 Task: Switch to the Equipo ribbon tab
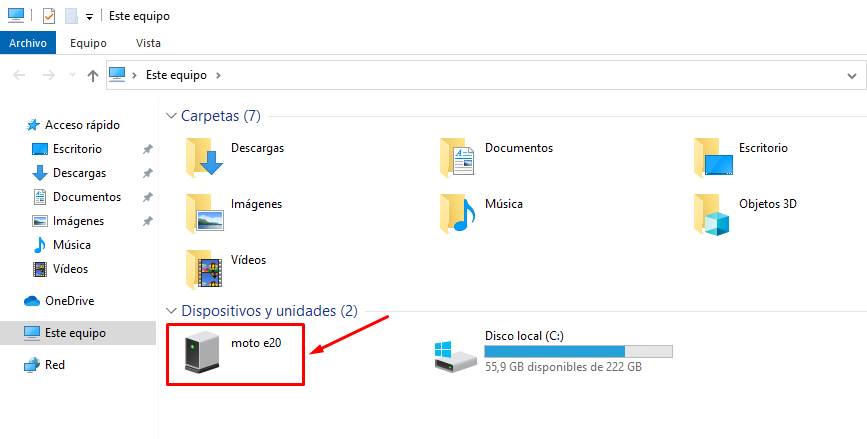89,43
